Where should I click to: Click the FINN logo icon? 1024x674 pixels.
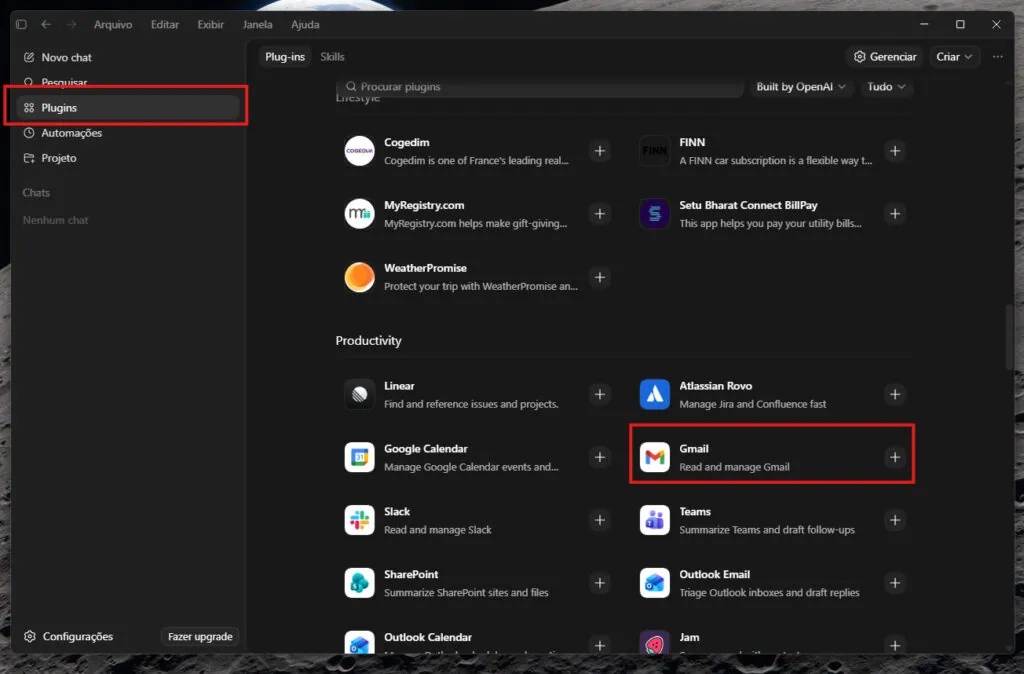click(654, 151)
